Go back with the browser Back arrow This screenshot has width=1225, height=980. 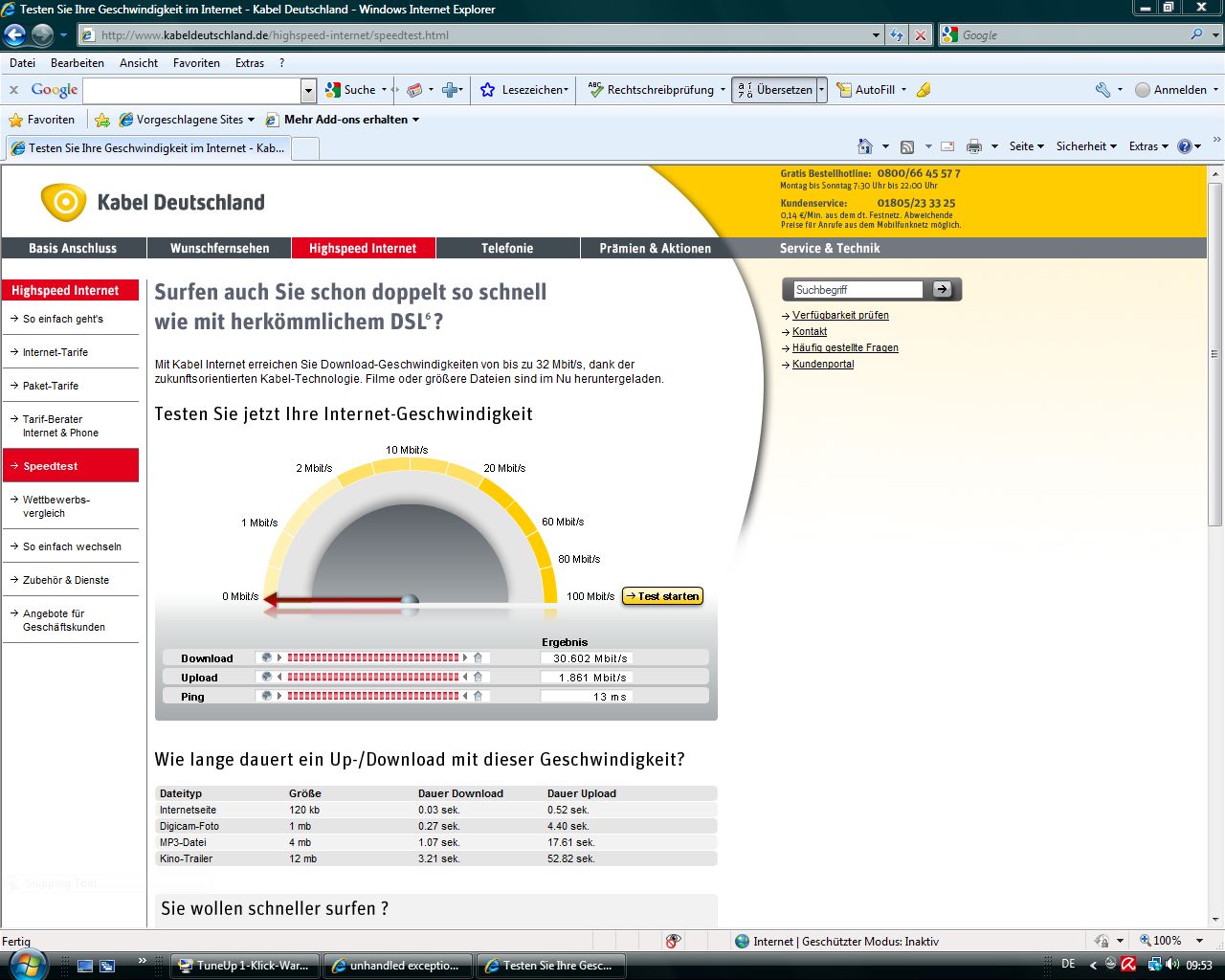tap(14, 35)
